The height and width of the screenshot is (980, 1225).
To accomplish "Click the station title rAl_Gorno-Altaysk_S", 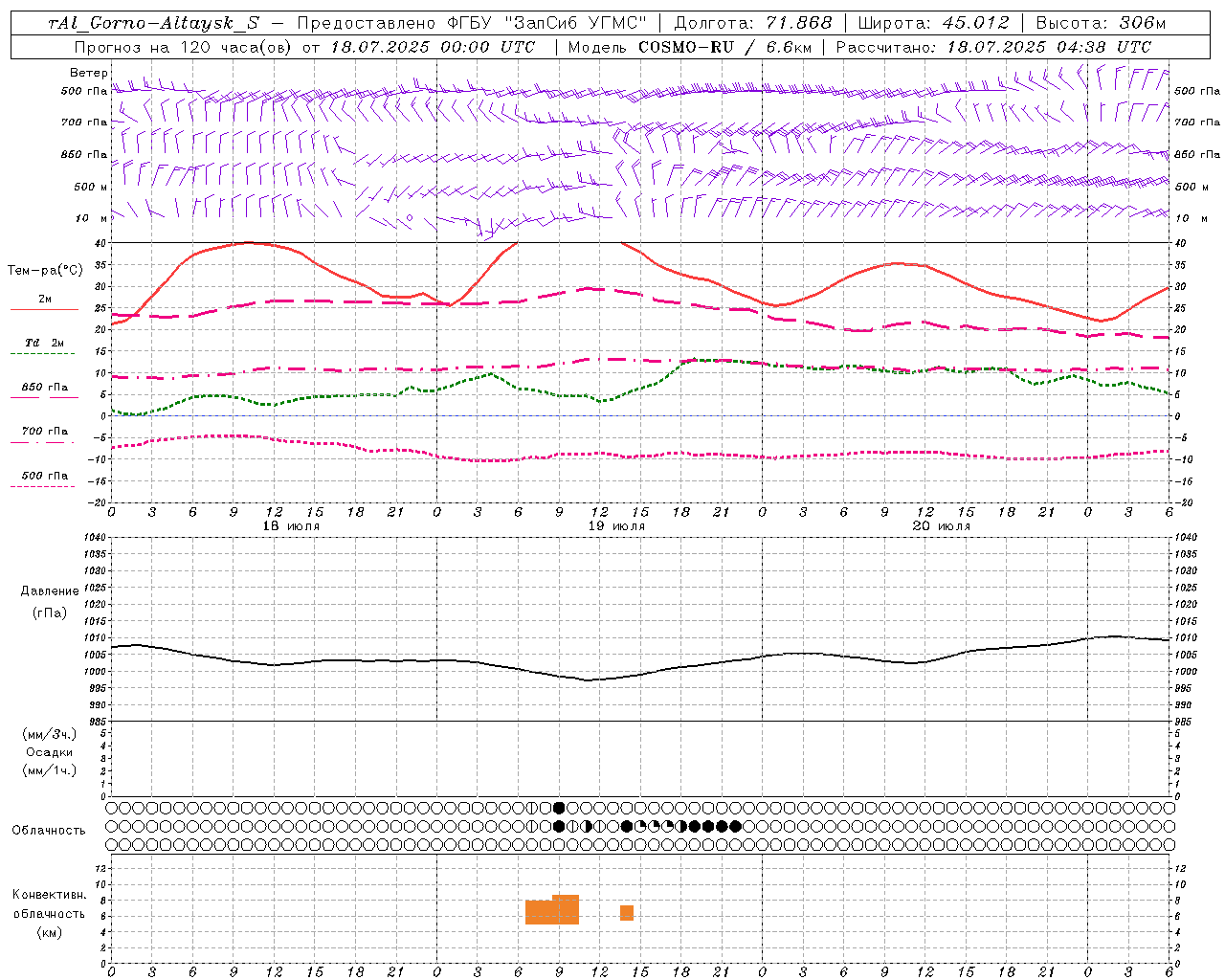I will tap(154, 23).
